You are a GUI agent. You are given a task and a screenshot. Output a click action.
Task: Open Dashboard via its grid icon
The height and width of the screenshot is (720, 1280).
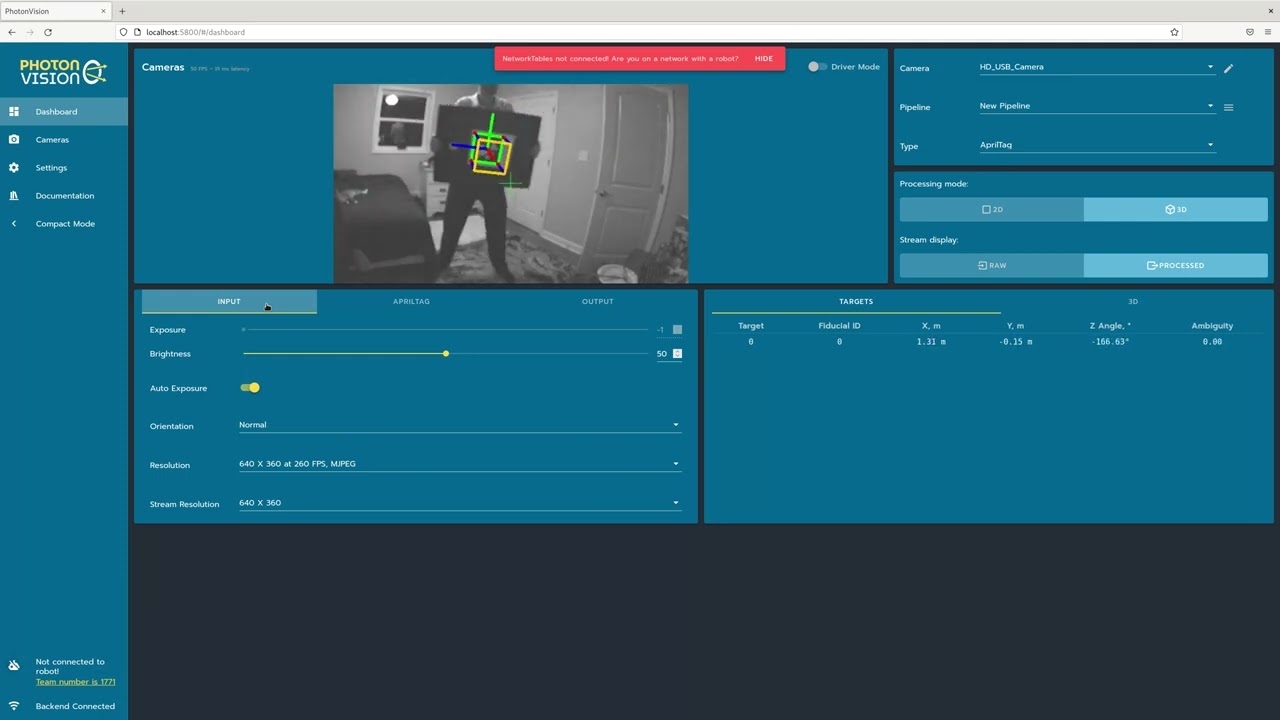tap(14, 111)
